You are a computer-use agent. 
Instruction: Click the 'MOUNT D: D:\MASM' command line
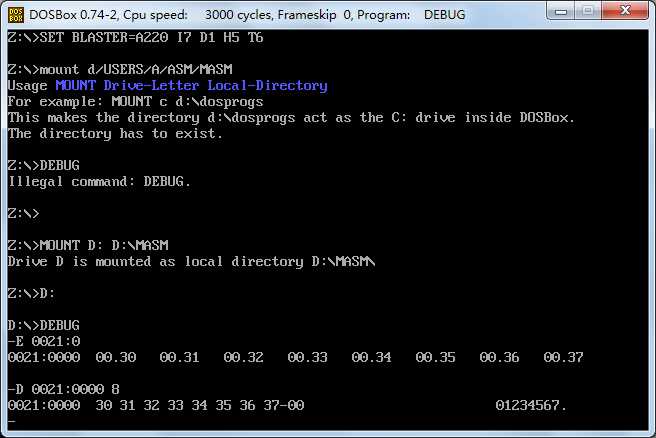(x=88, y=245)
